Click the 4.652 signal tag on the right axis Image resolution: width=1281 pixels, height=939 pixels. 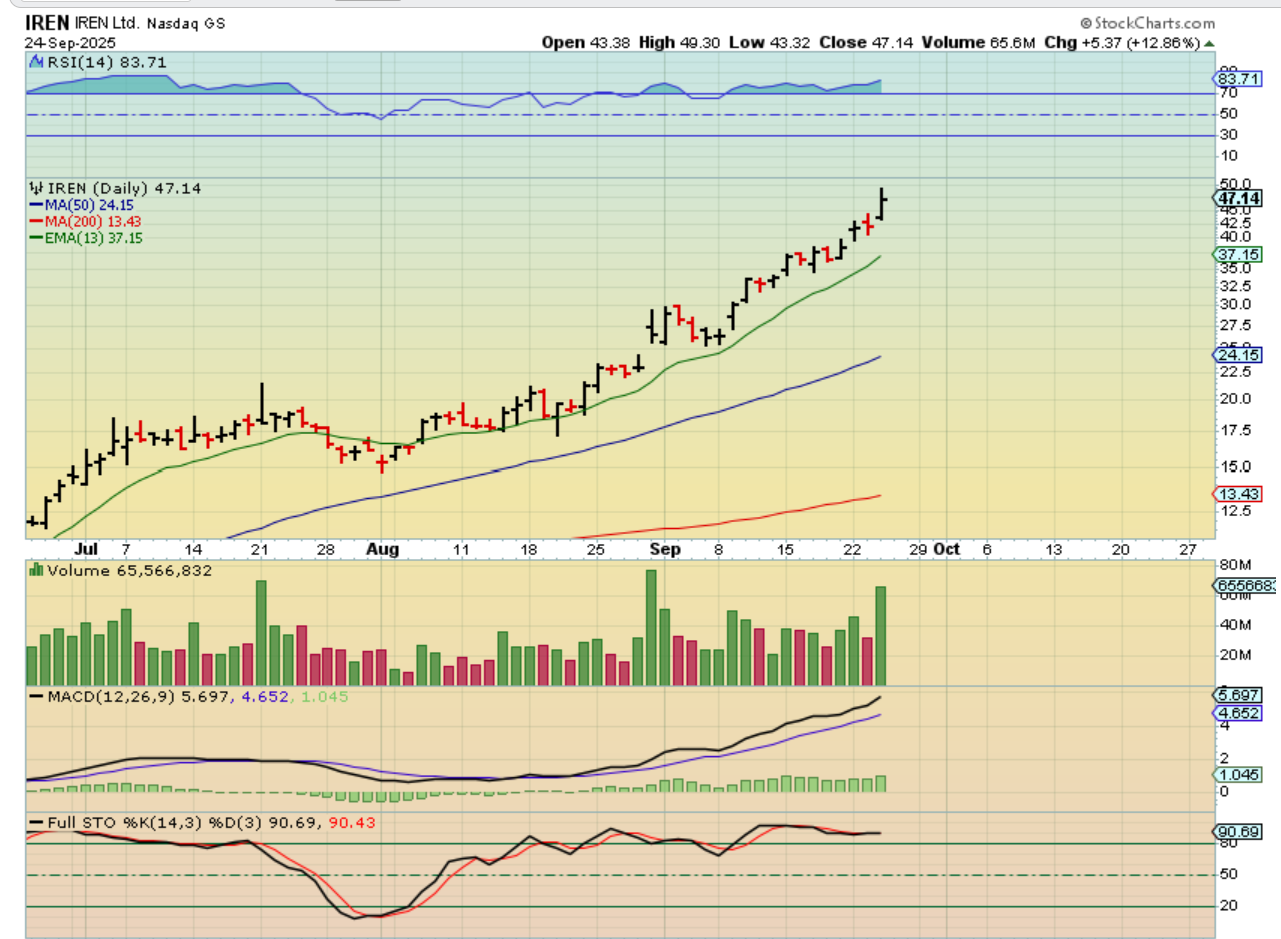point(1235,715)
